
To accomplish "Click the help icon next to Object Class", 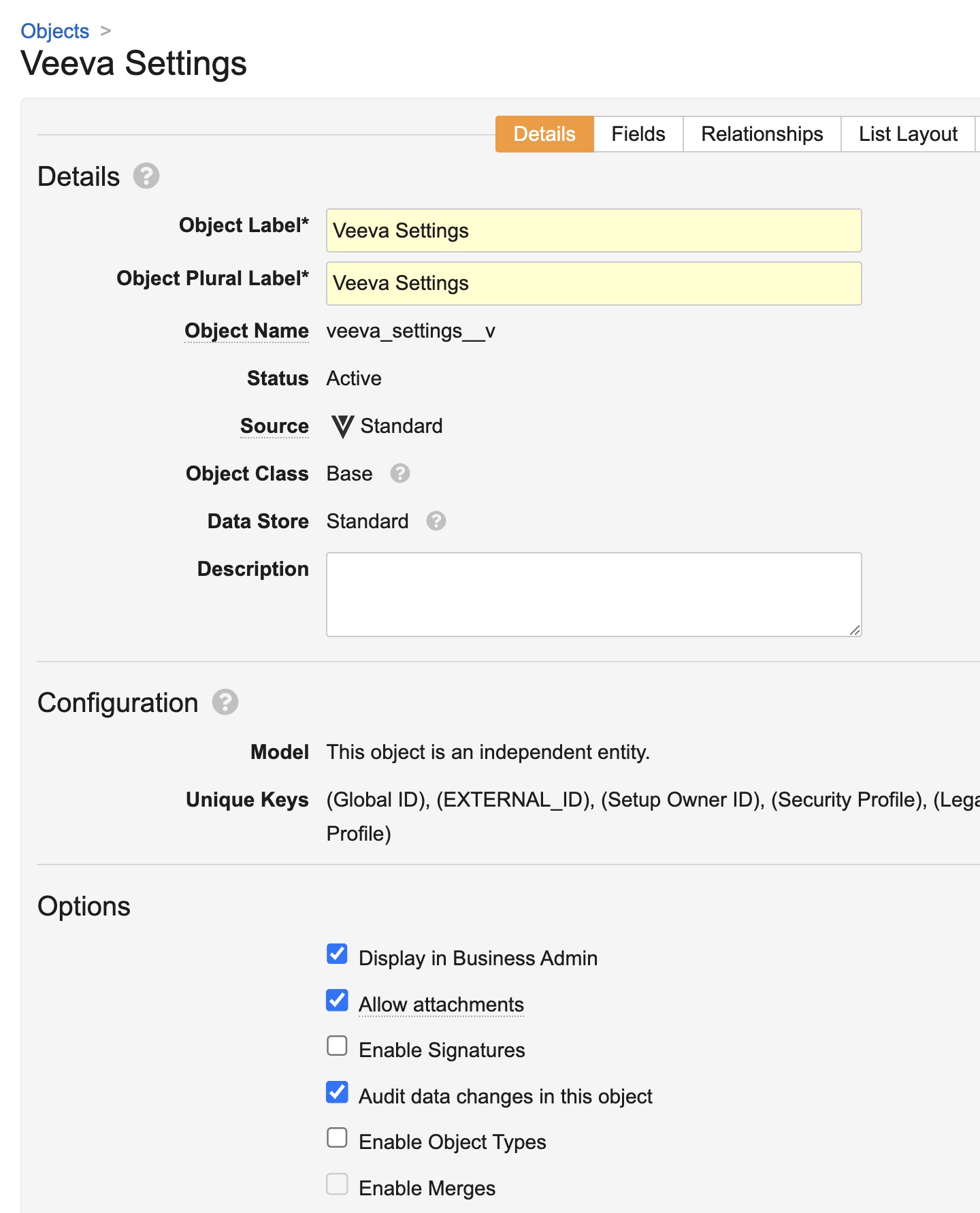I will click(400, 474).
